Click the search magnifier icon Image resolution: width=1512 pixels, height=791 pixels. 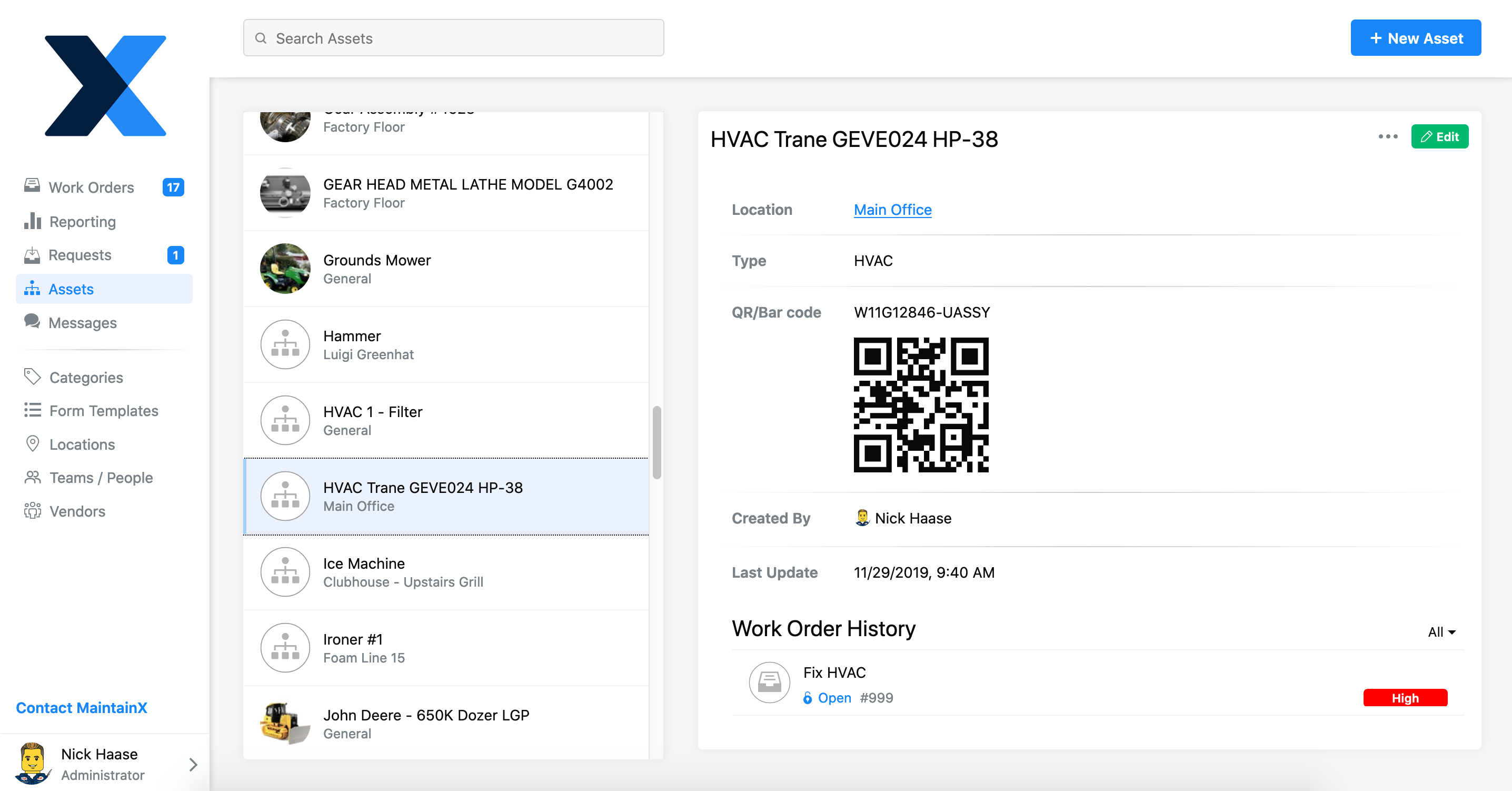coord(261,38)
